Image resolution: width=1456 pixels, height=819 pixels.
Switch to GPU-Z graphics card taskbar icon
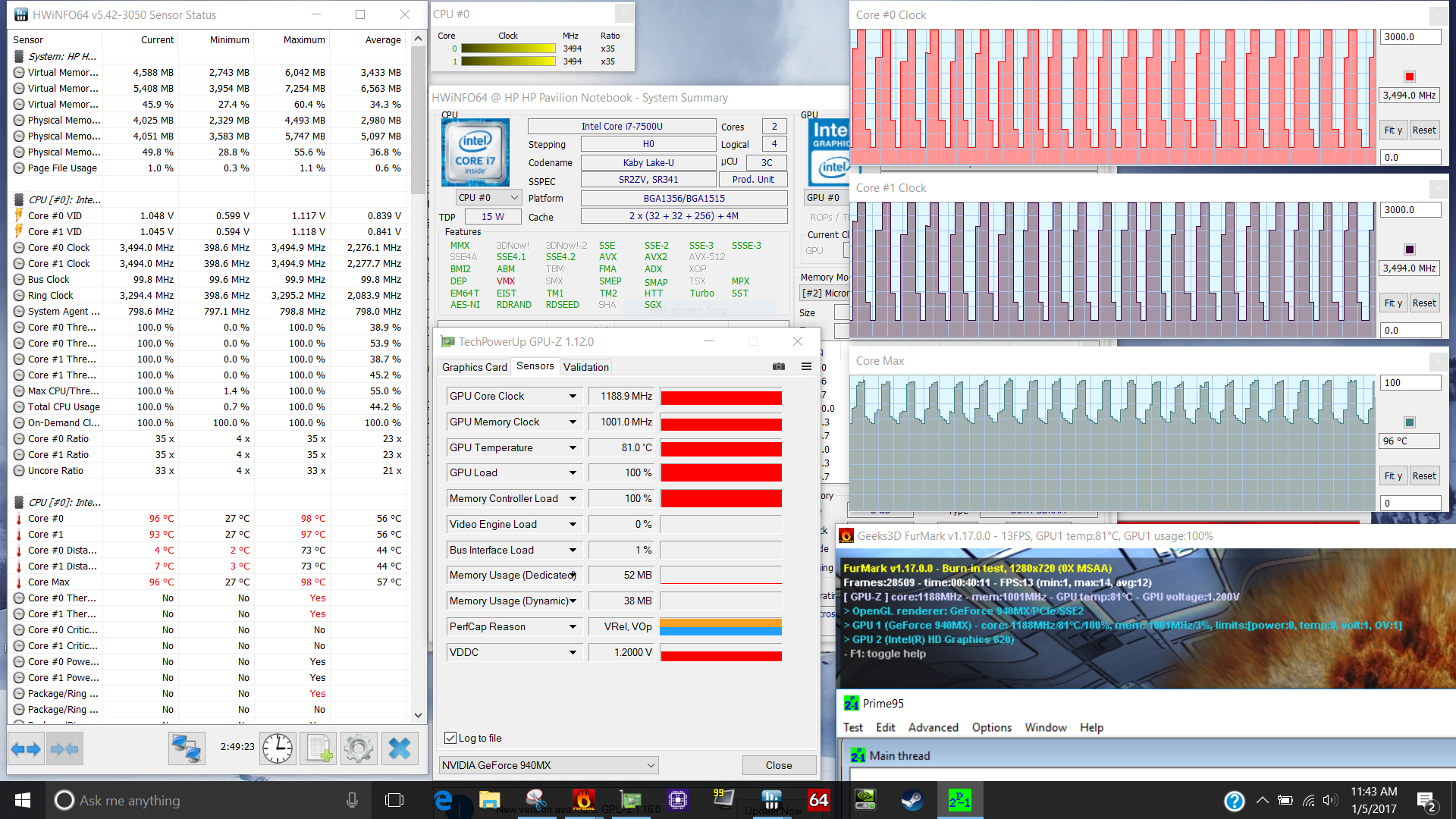pos(631,799)
